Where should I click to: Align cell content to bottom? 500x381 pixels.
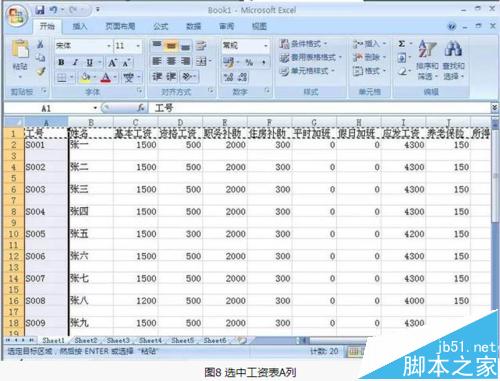coord(185,45)
